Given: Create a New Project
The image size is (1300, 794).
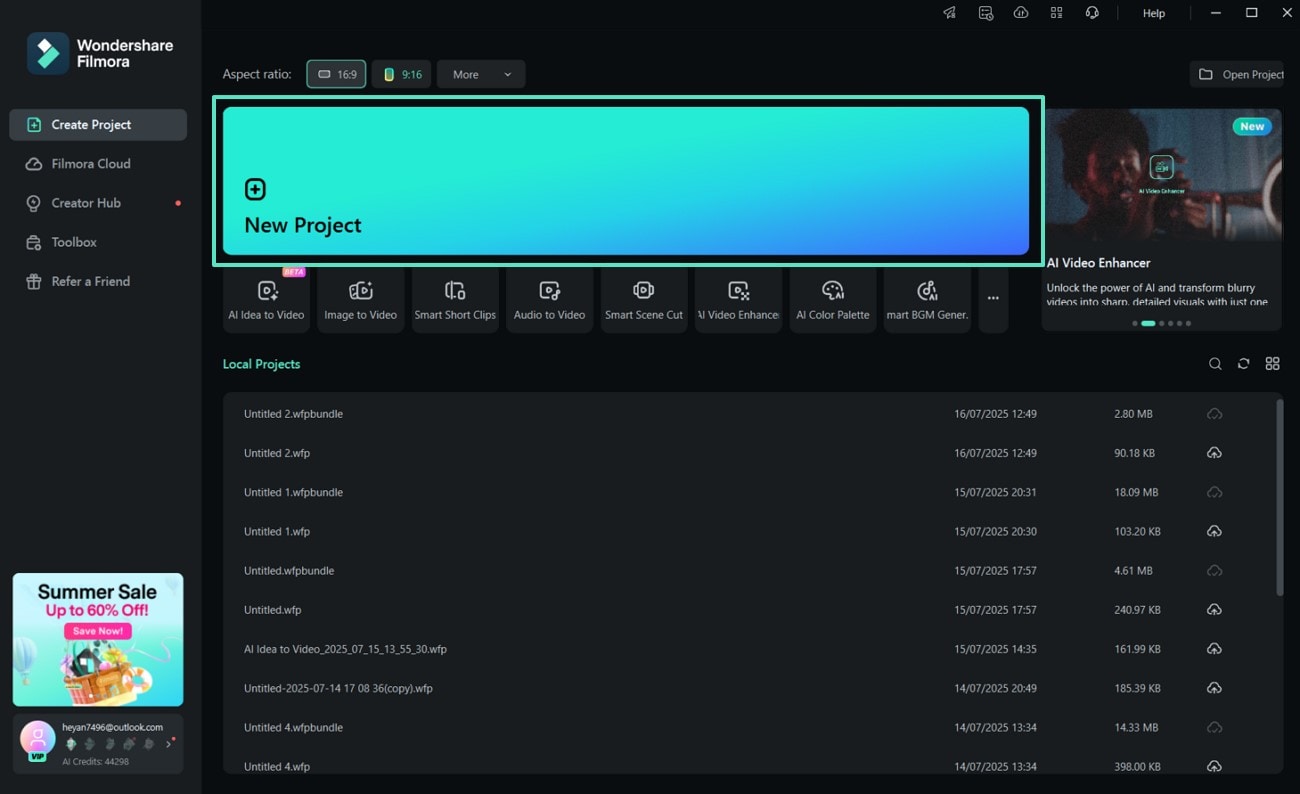Looking at the screenshot, I should [x=626, y=181].
